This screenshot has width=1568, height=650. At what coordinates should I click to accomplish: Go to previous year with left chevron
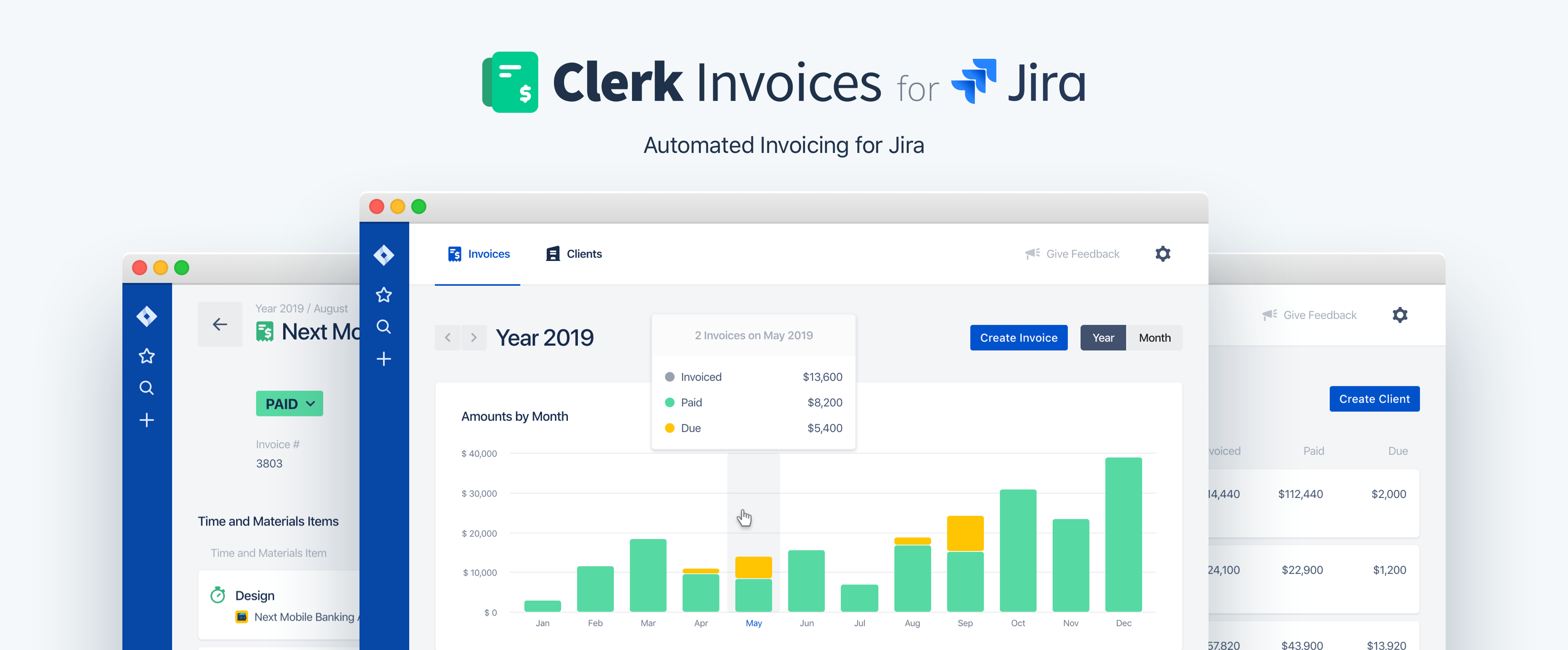448,337
